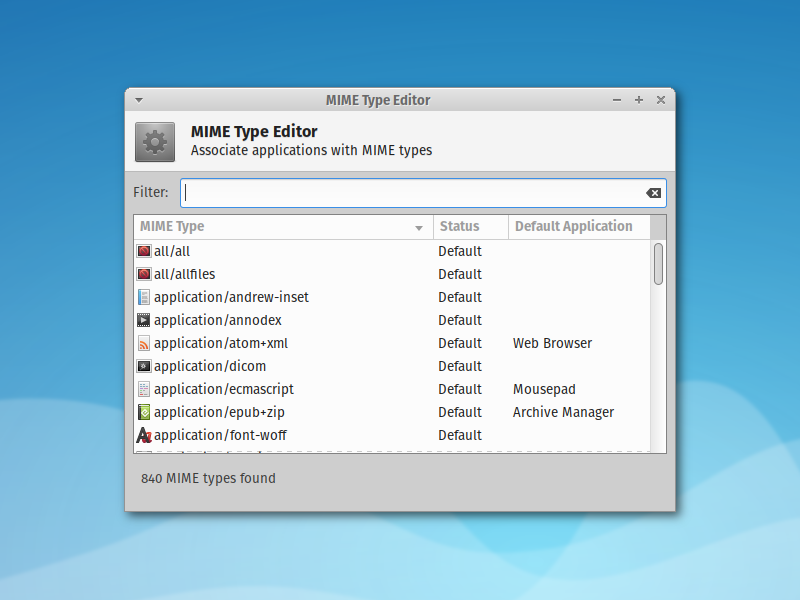Click the icon beside application/annodex
The width and height of the screenshot is (800, 600).
[x=143, y=320]
